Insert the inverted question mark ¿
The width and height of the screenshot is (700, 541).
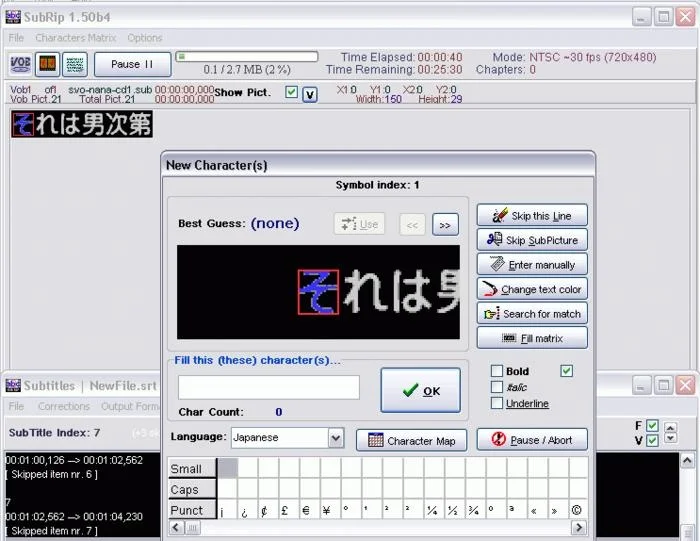click(x=248, y=510)
